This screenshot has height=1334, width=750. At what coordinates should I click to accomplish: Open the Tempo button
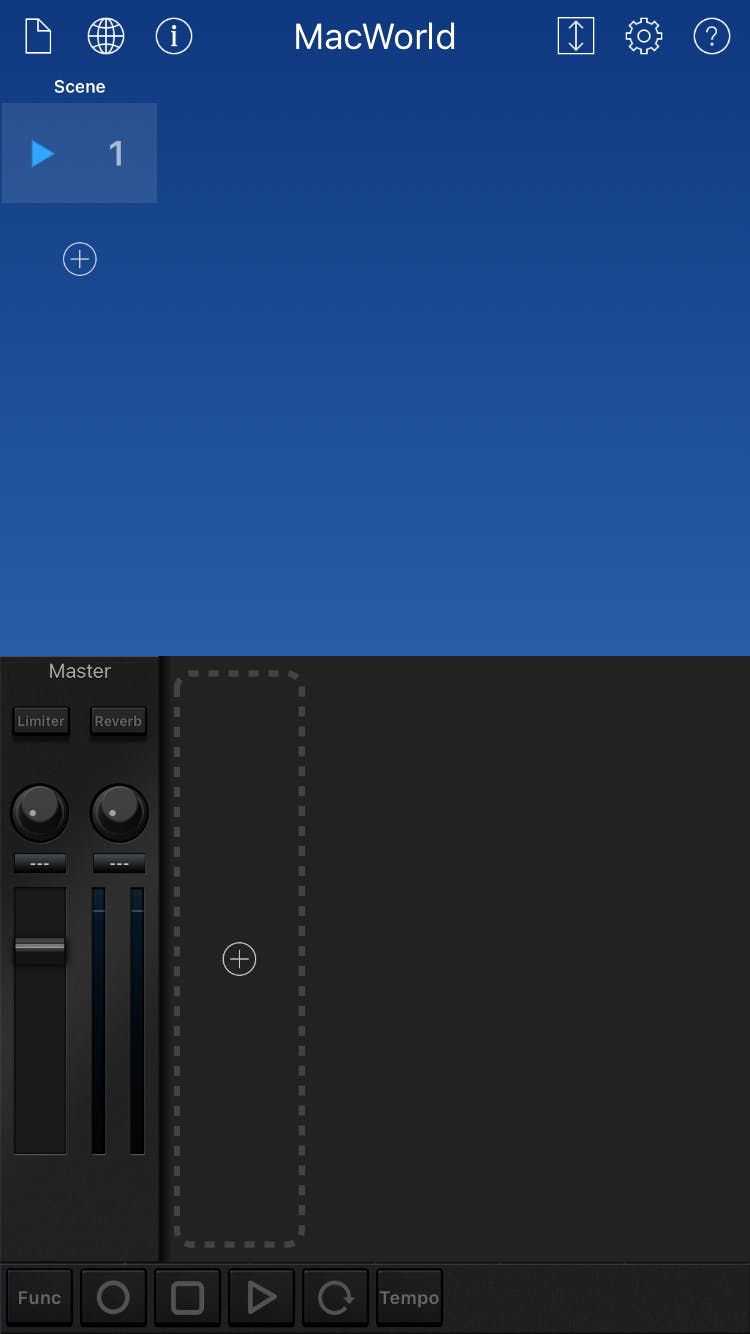click(x=409, y=1298)
